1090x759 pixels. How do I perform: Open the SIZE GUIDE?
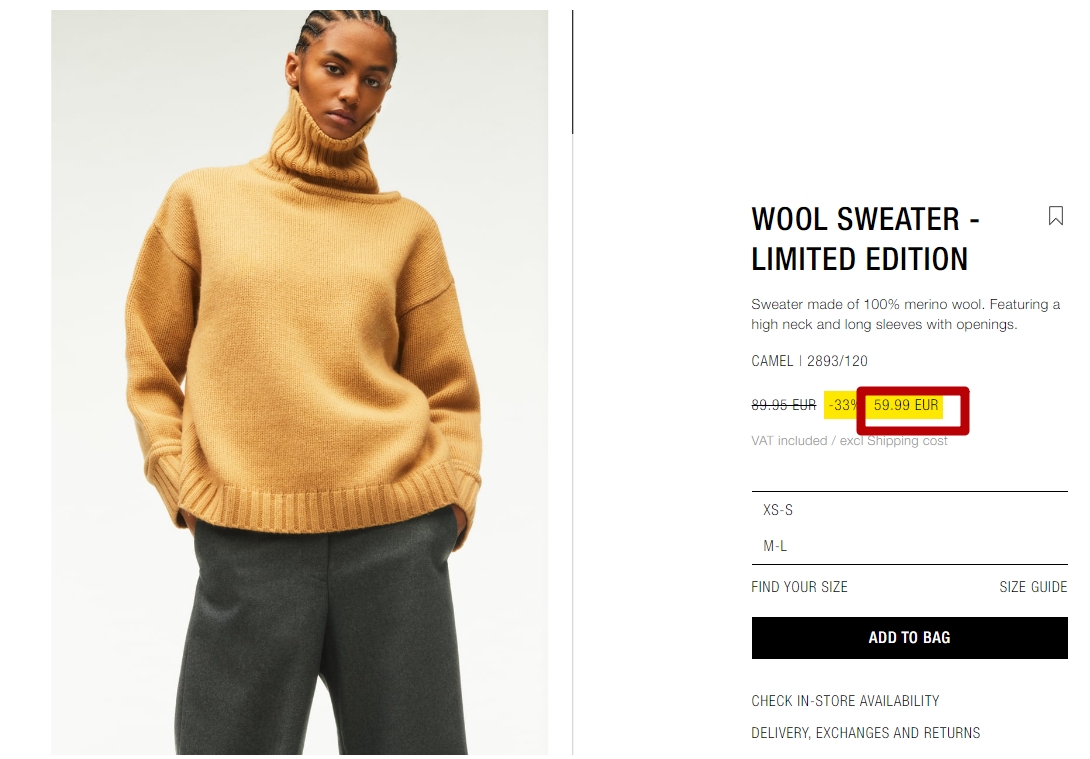click(1033, 587)
